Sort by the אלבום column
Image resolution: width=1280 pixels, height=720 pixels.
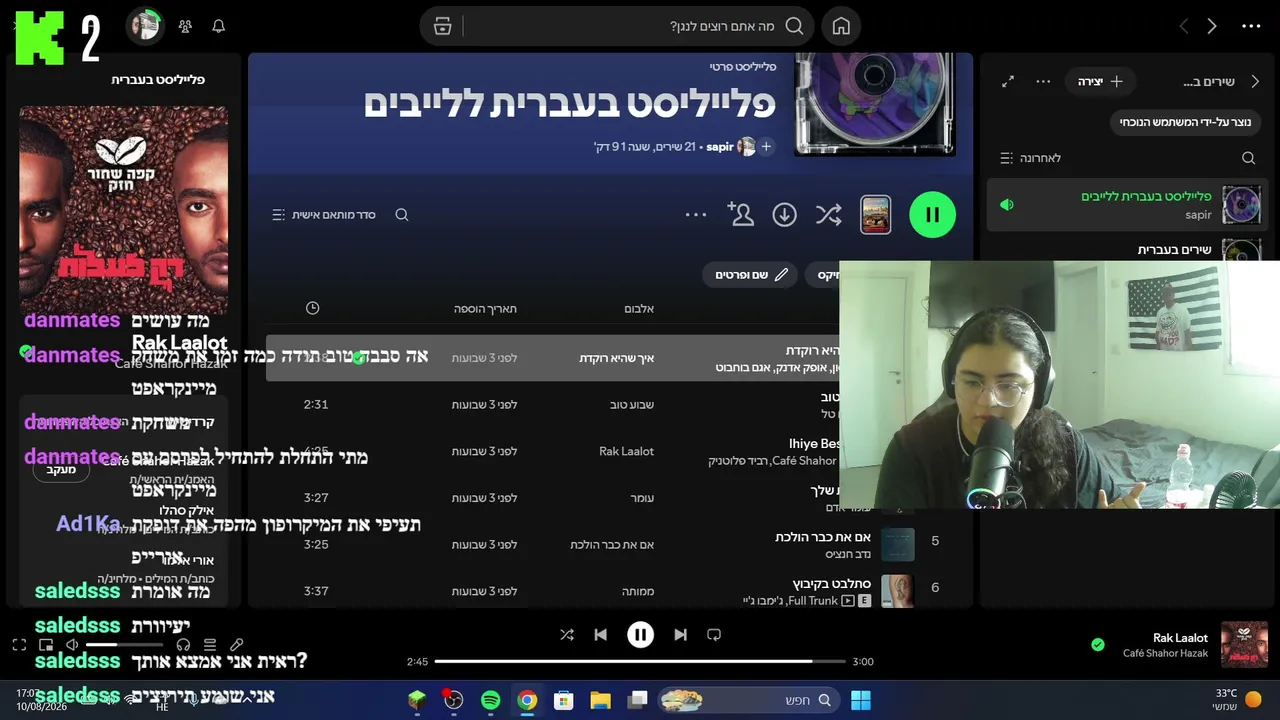click(x=639, y=308)
